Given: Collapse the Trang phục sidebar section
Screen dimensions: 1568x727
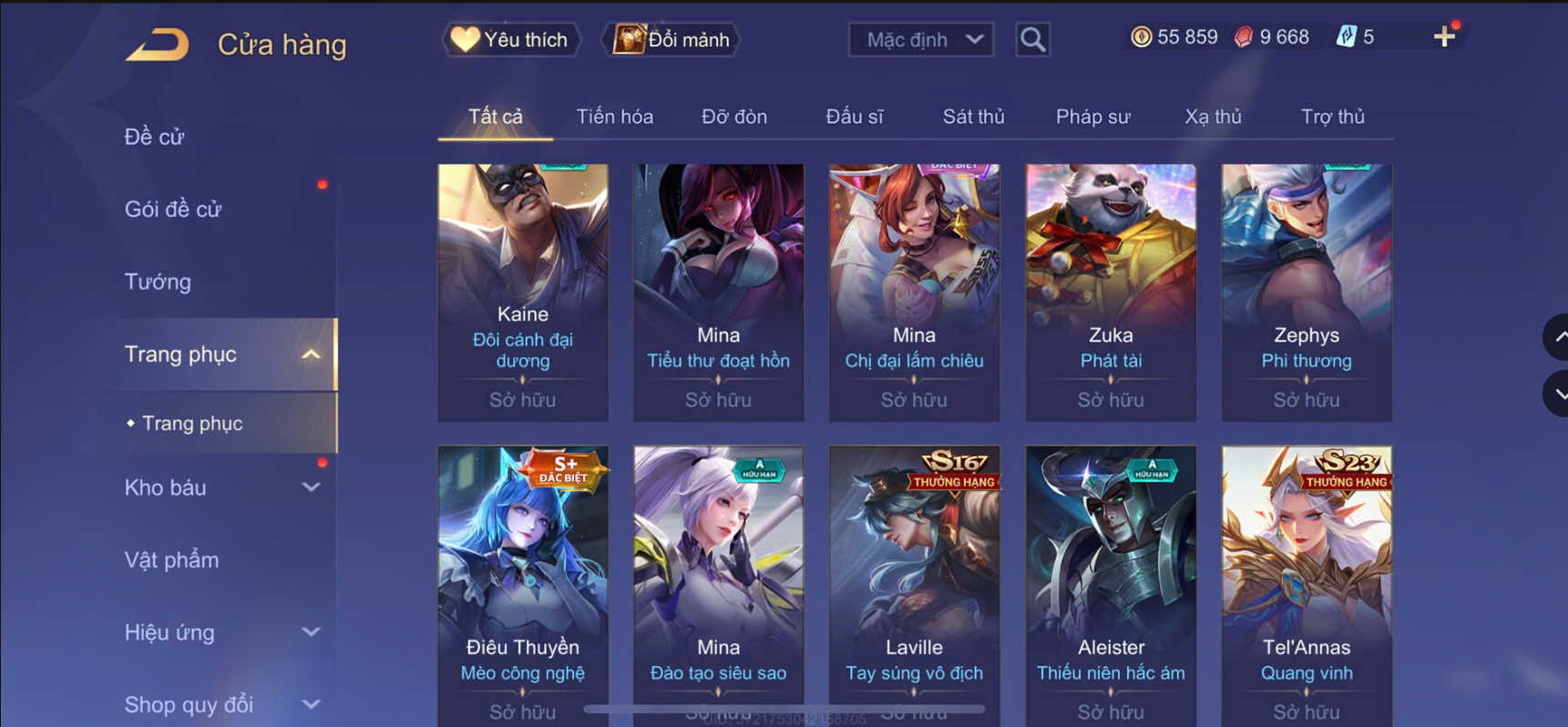Looking at the screenshot, I should pyautogui.click(x=311, y=354).
